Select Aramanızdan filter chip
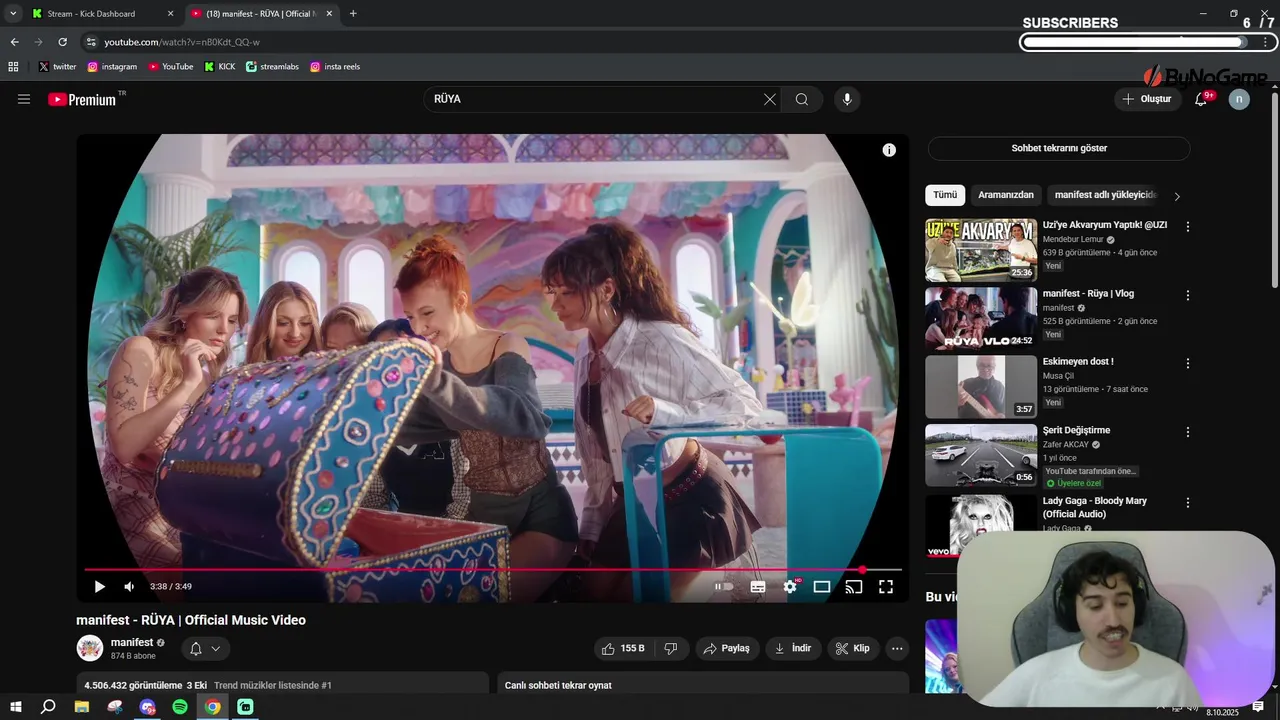 coord(1006,195)
